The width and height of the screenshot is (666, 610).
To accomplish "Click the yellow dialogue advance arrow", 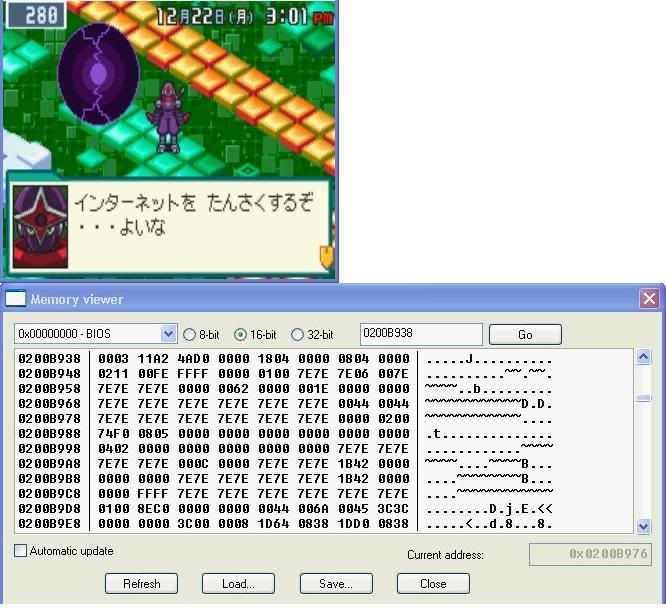I will 325,257.
